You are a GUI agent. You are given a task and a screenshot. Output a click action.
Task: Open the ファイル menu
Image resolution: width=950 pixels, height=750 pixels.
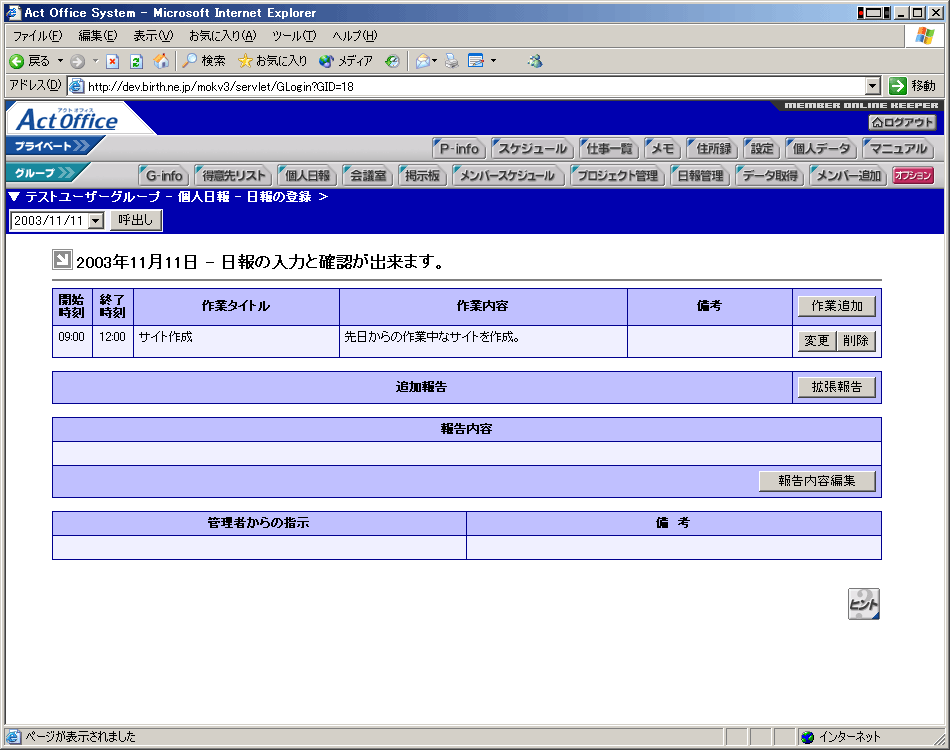click(37, 36)
